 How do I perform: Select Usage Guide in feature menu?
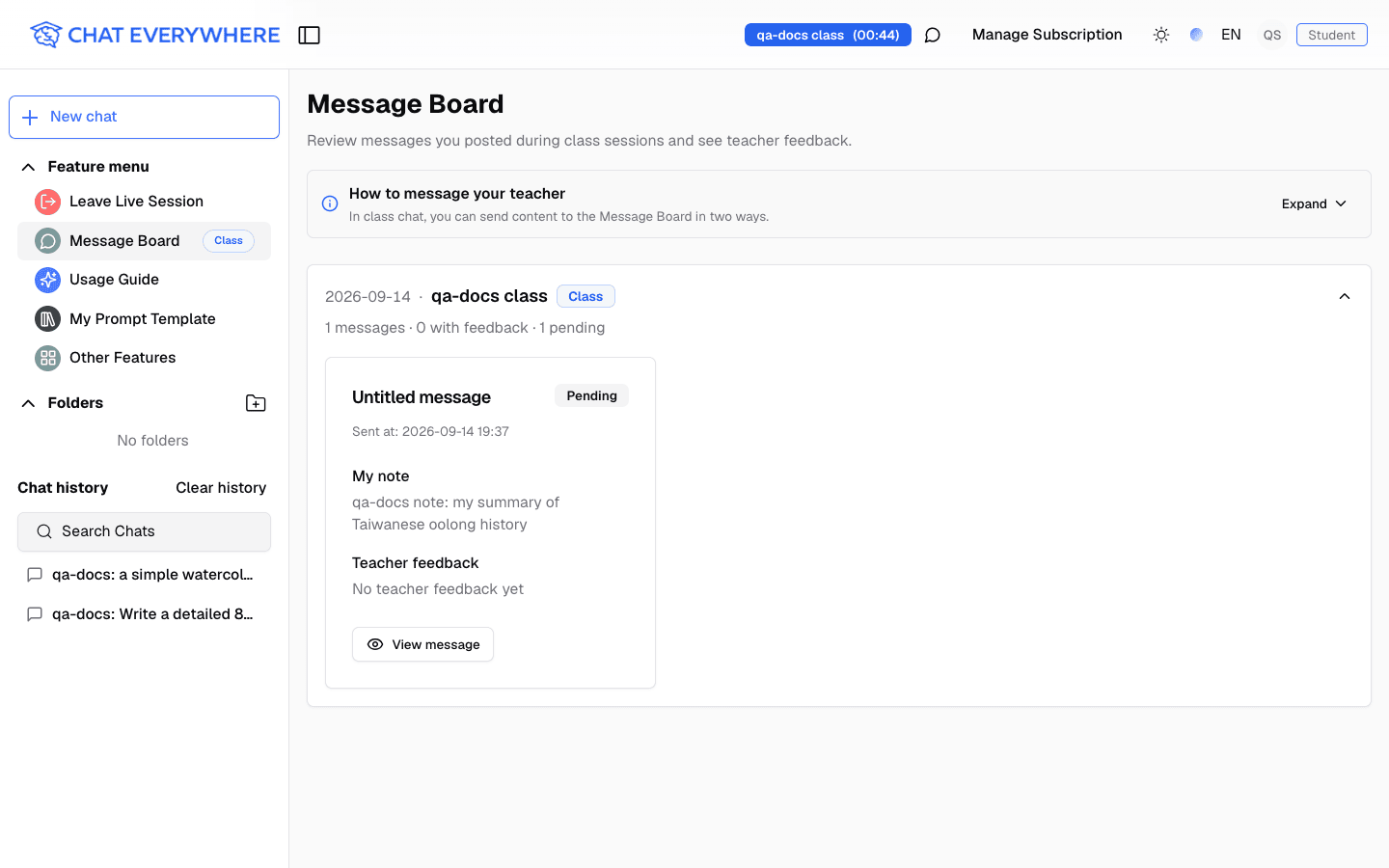[144, 280]
